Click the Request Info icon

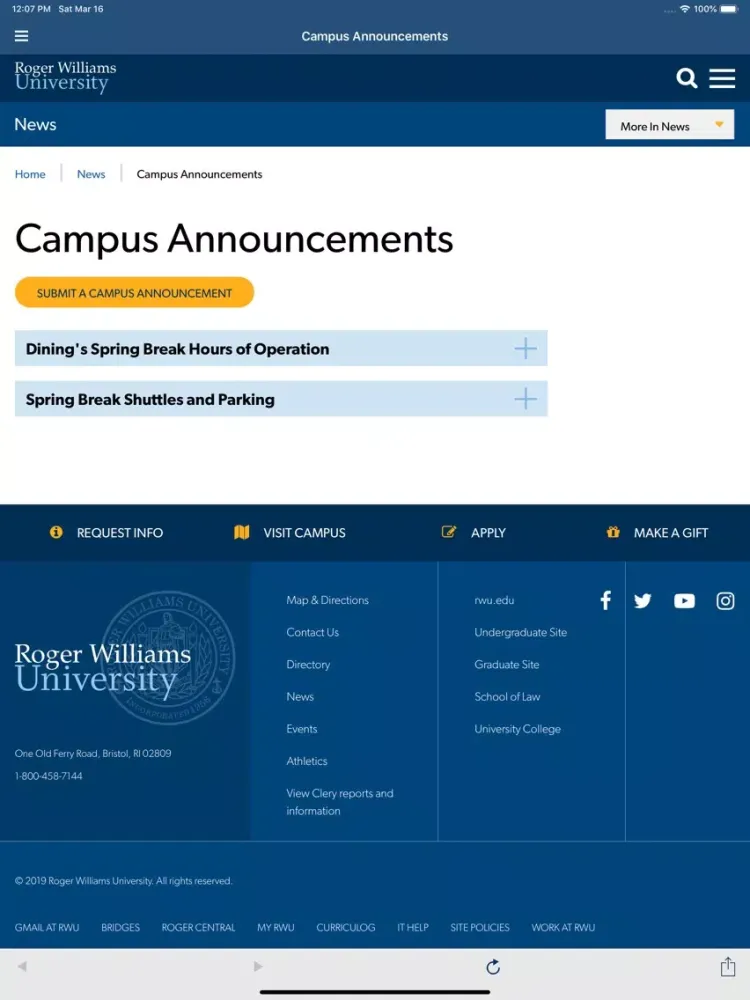[56, 532]
